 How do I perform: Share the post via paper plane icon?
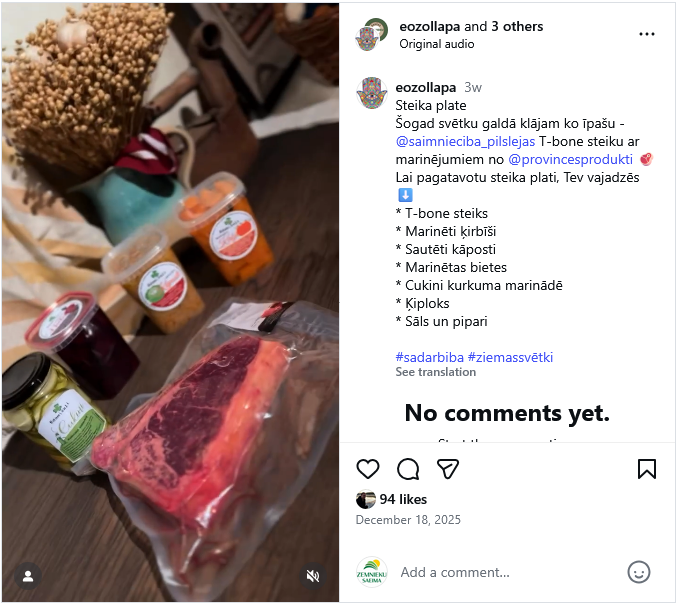point(448,469)
